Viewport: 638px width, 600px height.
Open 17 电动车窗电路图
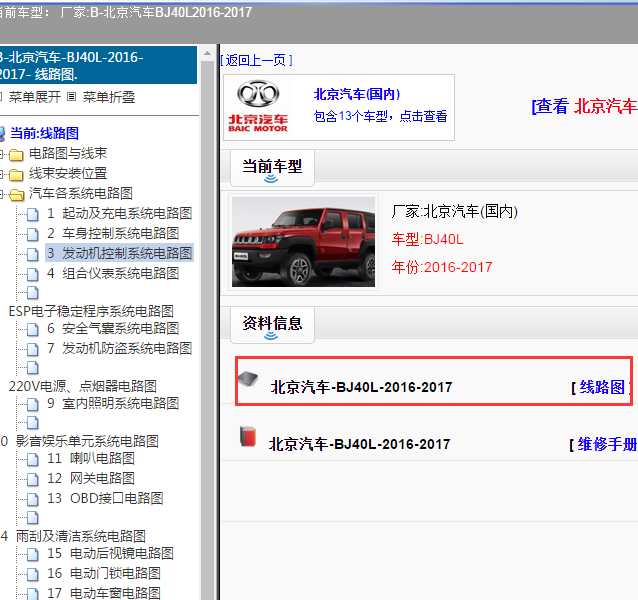(104, 593)
